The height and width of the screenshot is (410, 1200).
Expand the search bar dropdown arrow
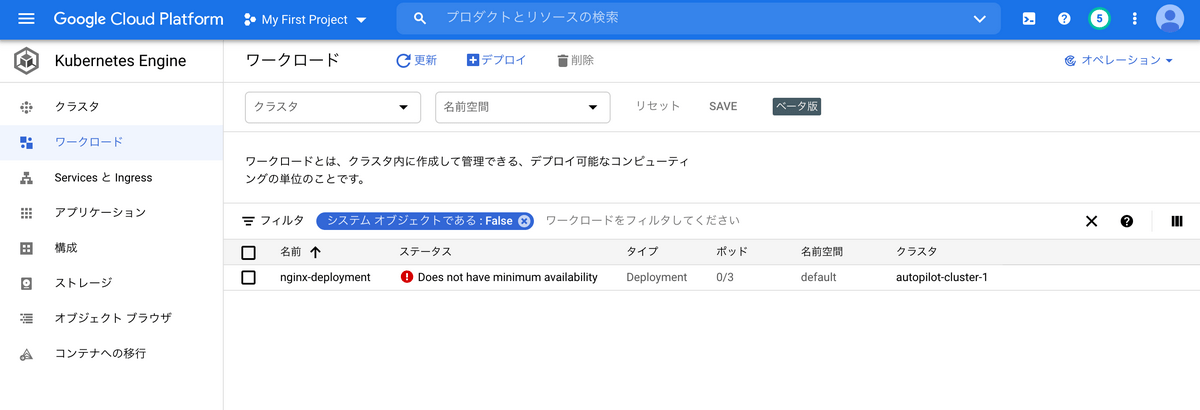point(979,19)
